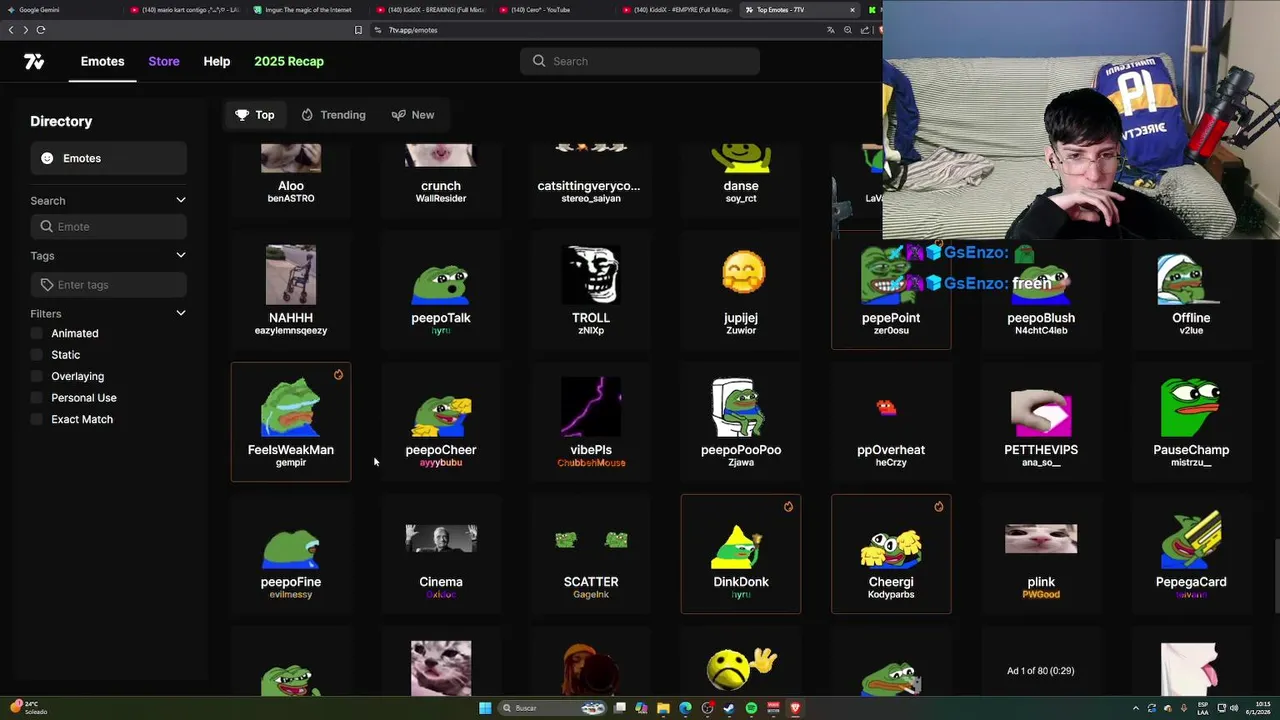The image size is (1280, 720).
Task: Click the trending flame badge on FeelsWeakMan
Action: pyautogui.click(x=338, y=375)
